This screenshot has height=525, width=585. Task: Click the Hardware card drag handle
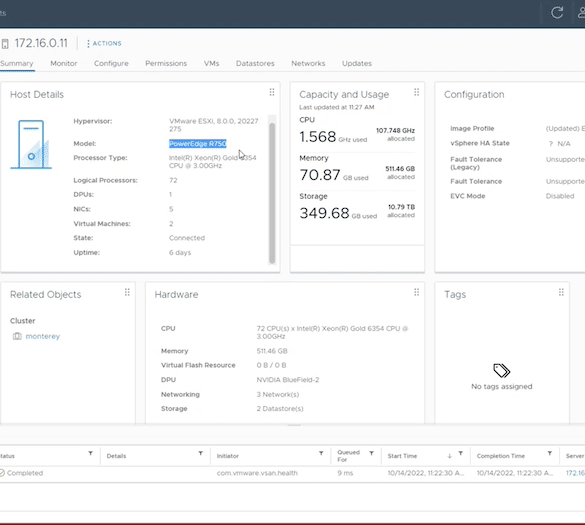click(417, 292)
